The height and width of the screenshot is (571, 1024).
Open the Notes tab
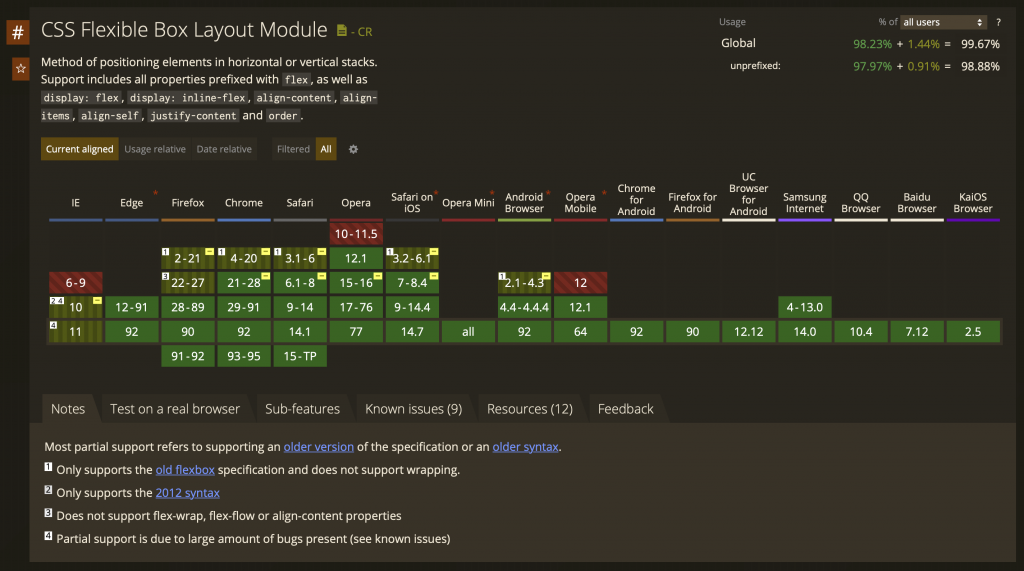point(68,409)
